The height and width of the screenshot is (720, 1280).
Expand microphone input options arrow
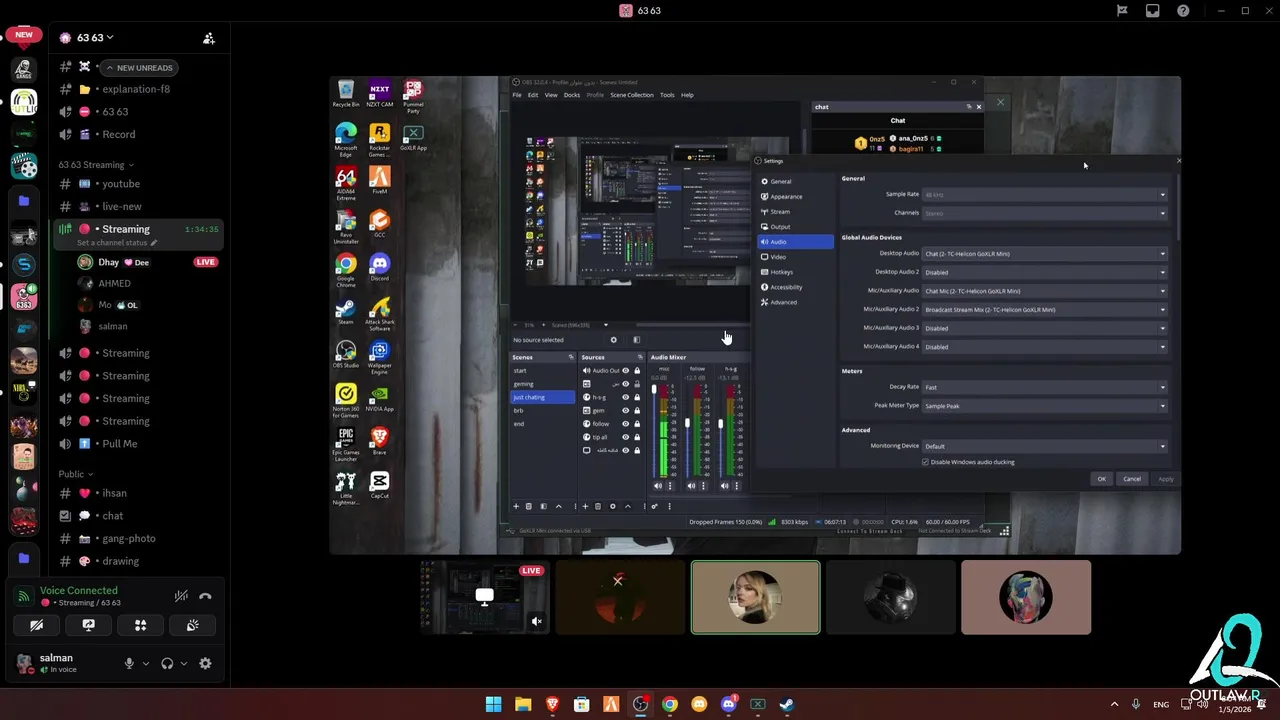[x=145, y=663]
